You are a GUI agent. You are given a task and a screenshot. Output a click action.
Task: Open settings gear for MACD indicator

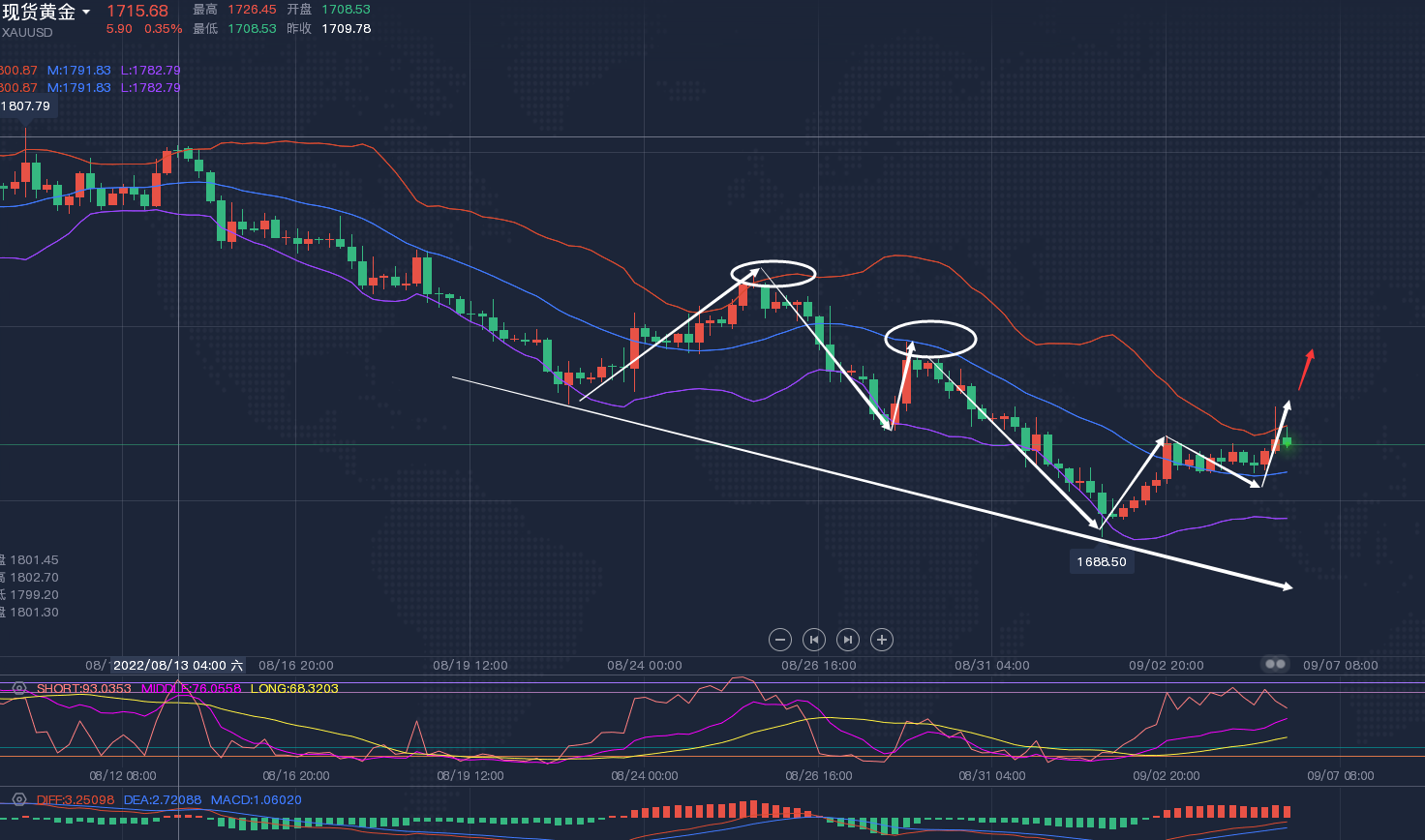(x=18, y=800)
